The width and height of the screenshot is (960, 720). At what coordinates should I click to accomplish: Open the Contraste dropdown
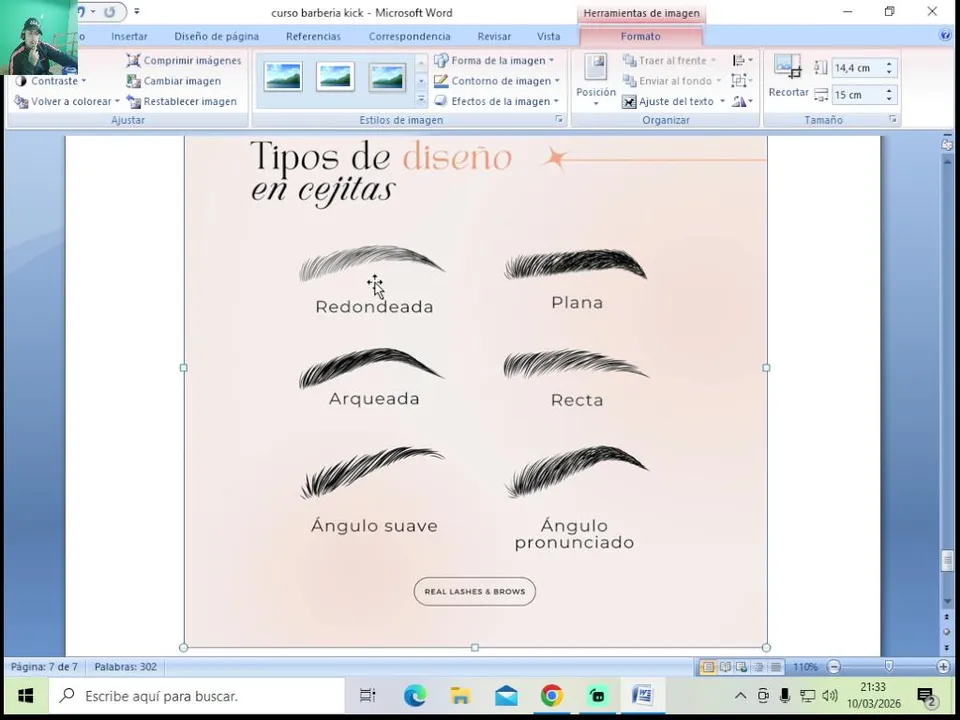coord(51,81)
